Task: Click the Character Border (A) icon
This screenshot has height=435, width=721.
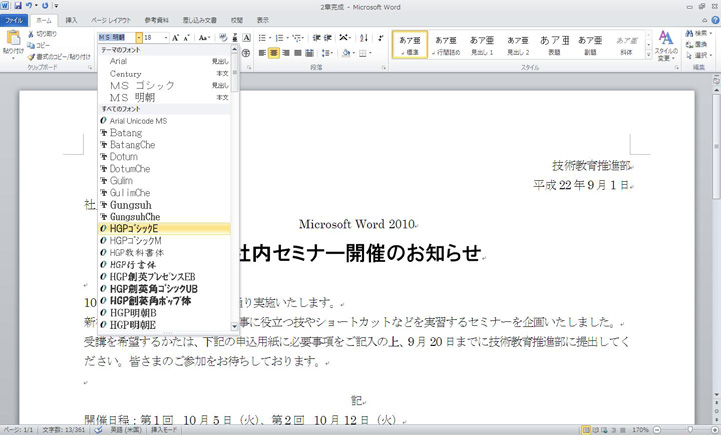Action: click(246, 38)
